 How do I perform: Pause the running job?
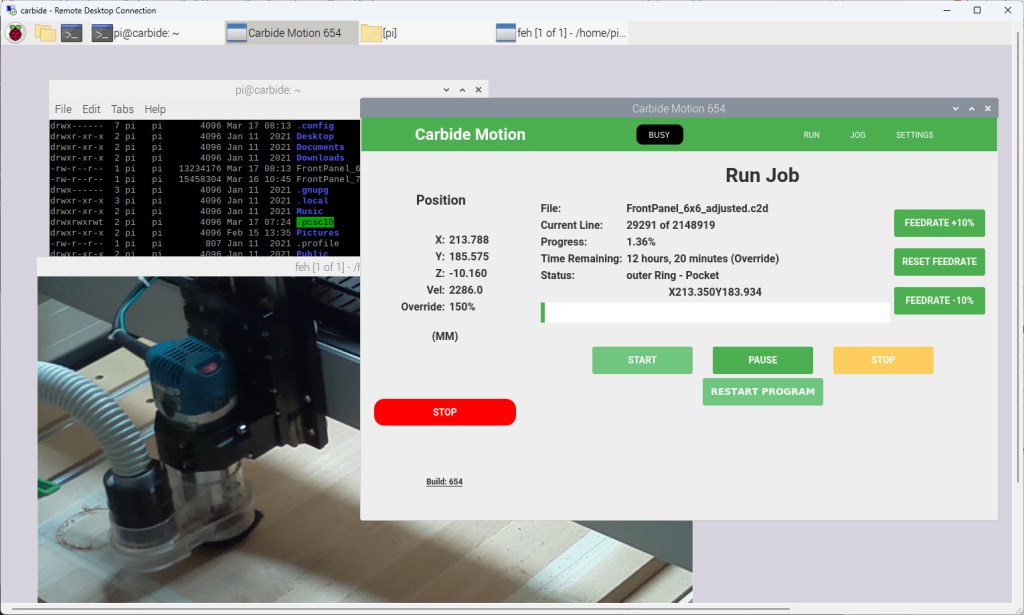pyautogui.click(x=762, y=360)
